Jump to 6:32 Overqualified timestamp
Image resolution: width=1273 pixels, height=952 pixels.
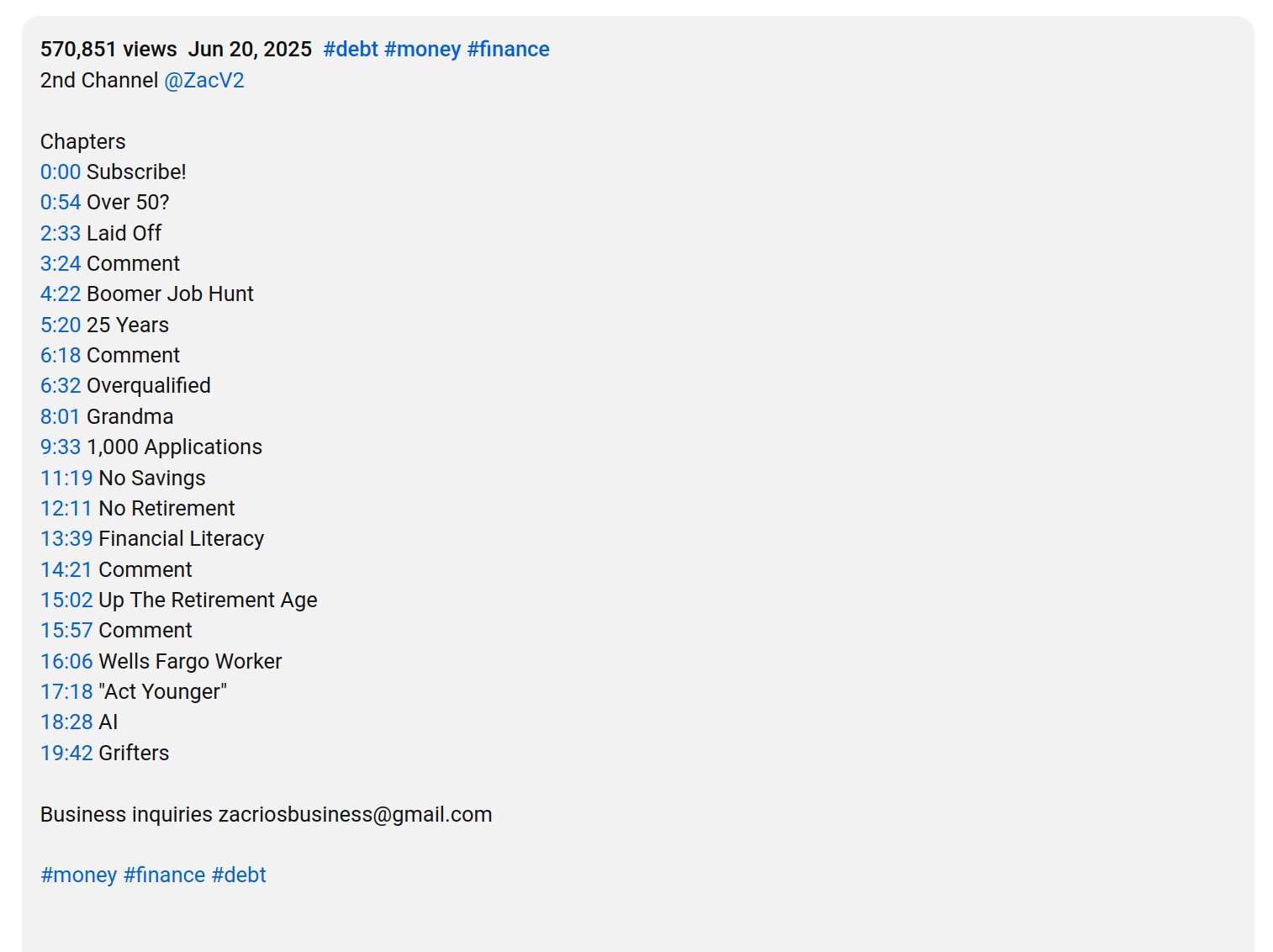61,386
